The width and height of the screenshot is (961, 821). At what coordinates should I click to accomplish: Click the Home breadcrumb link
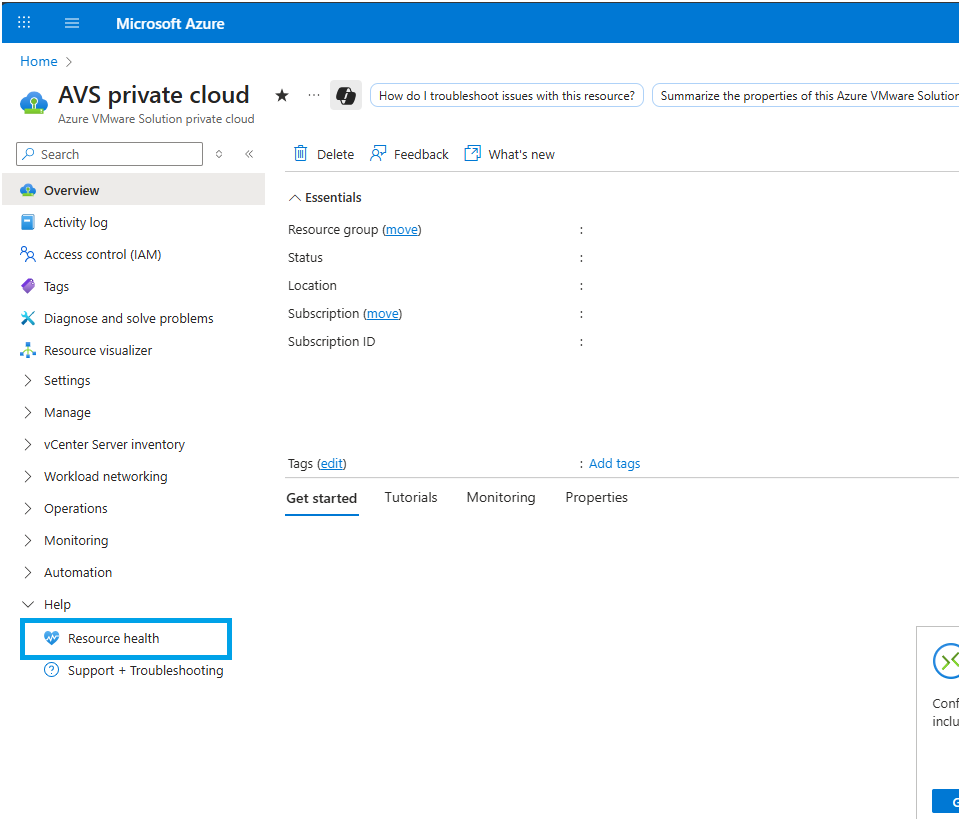pos(39,61)
